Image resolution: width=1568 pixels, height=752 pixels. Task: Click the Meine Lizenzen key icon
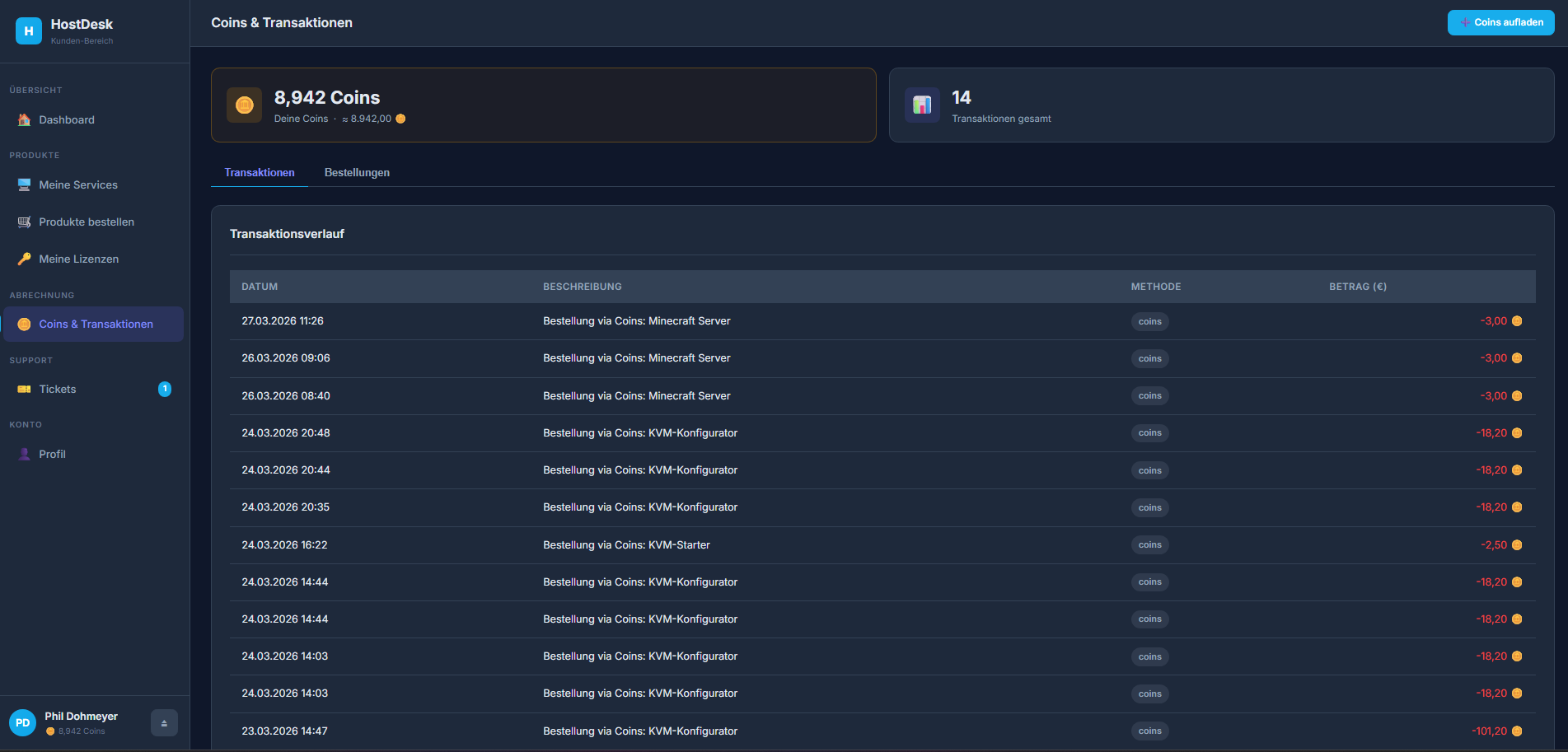[24, 259]
